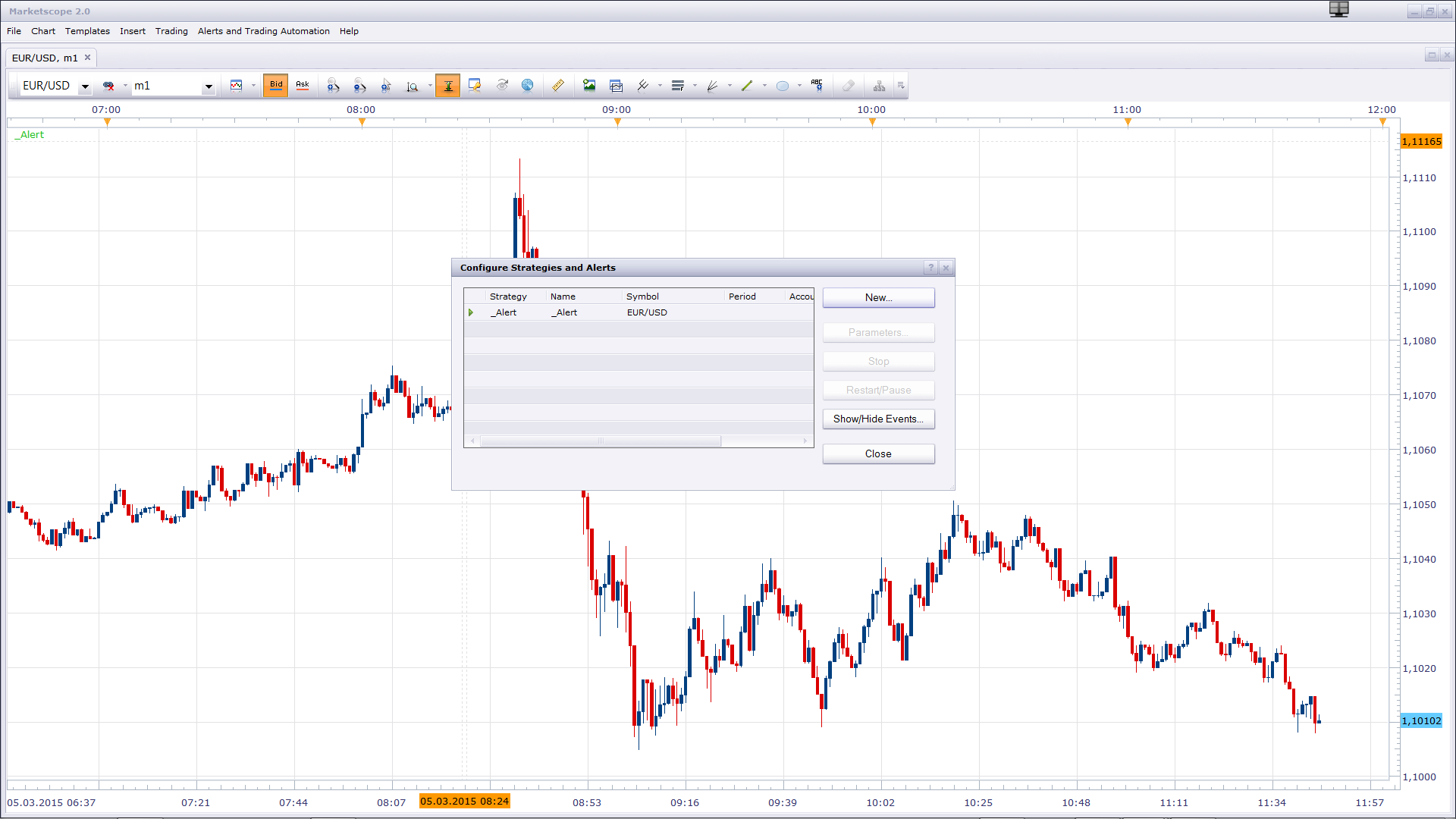Select the ABC text label tool
The width and height of the screenshot is (1456, 819).
tap(817, 86)
